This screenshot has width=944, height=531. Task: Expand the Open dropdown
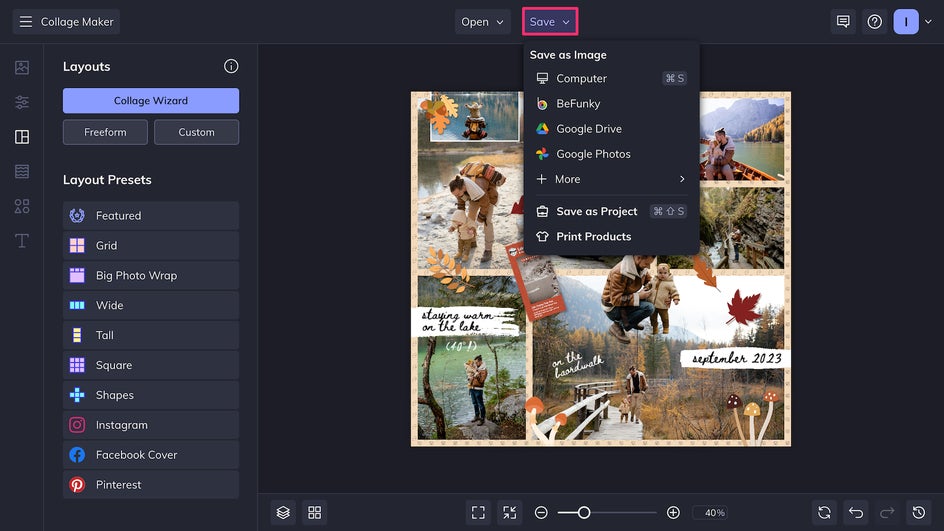click(482, 22)
